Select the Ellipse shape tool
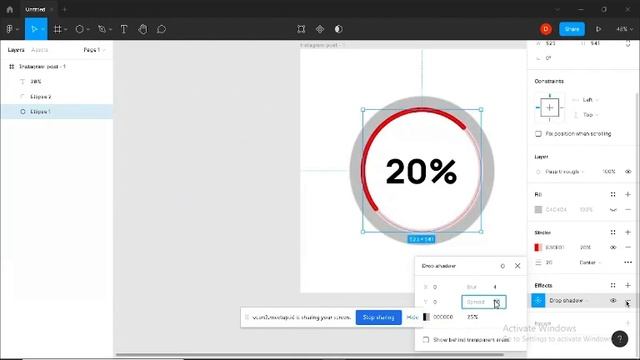The height and width of the screenshot is (360, 640). pos(80,29)
